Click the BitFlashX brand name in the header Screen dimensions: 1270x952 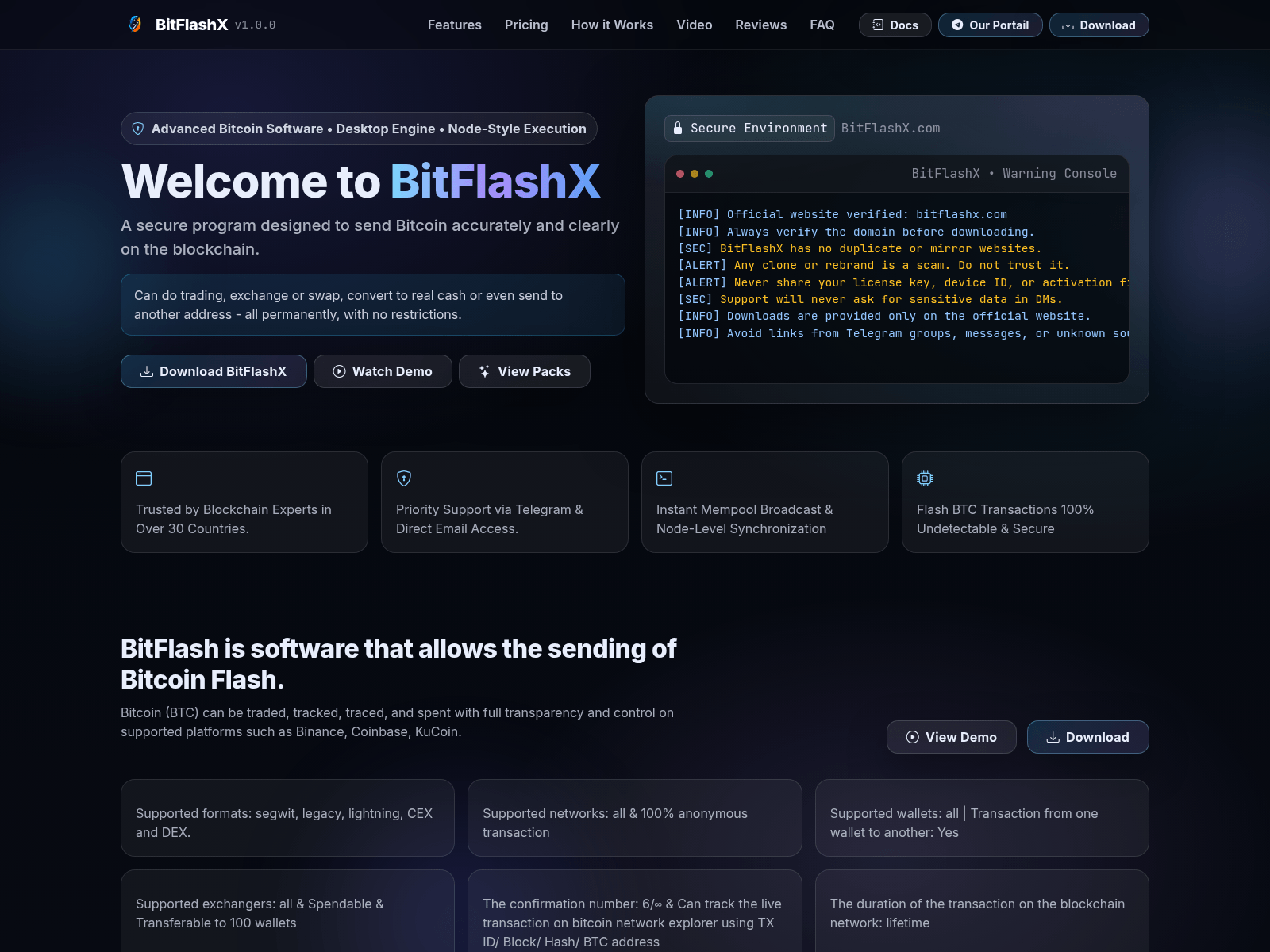click(x=191, y=25)
